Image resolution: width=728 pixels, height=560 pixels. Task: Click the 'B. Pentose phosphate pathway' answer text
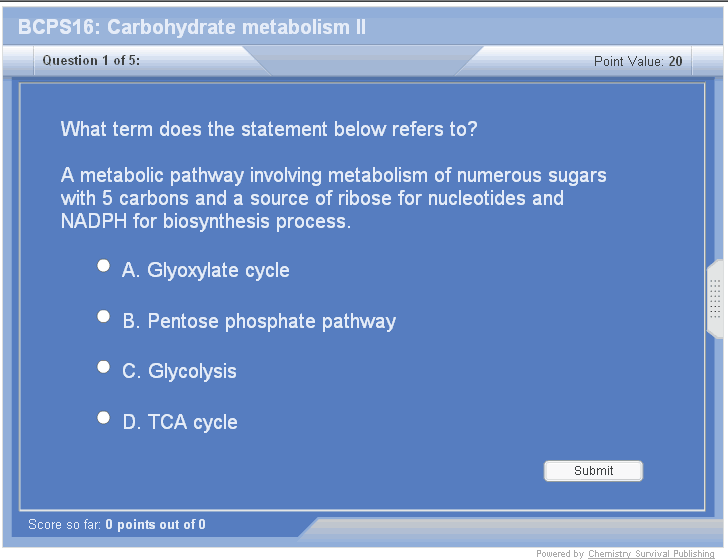pyautogui.click(x=259, y=321)
